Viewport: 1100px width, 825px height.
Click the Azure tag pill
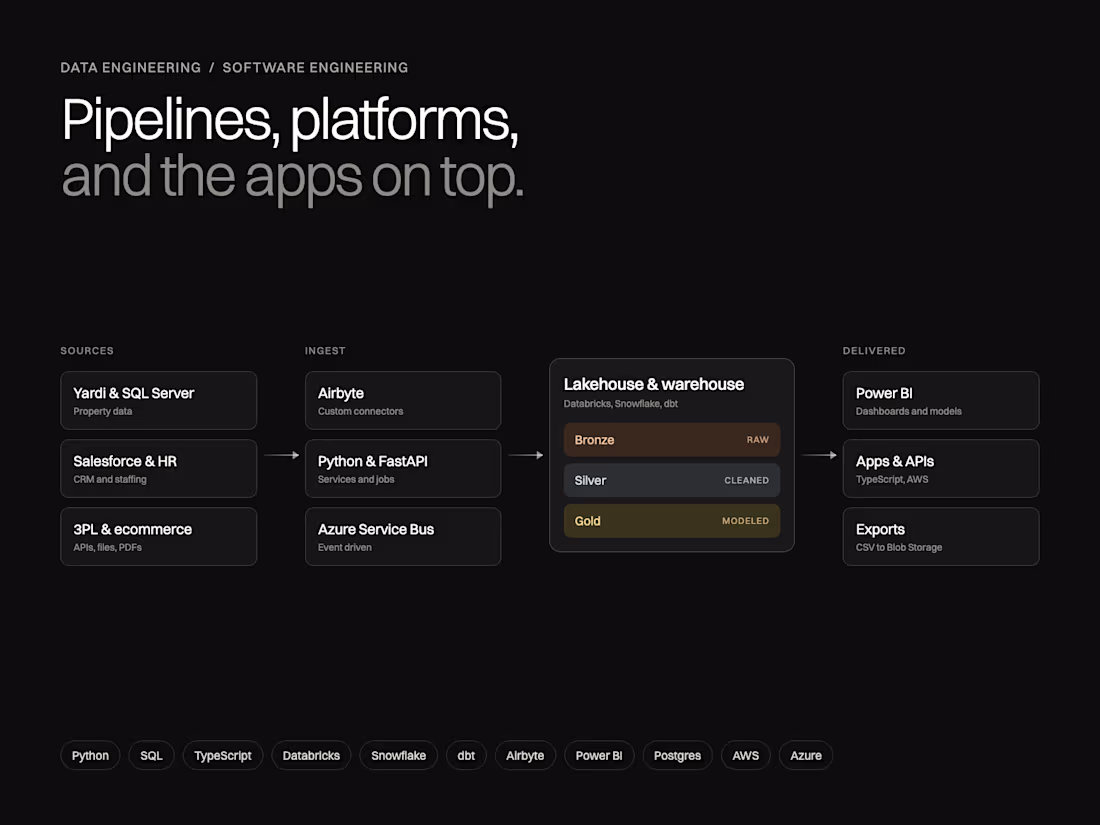click(x=806, y=756)
